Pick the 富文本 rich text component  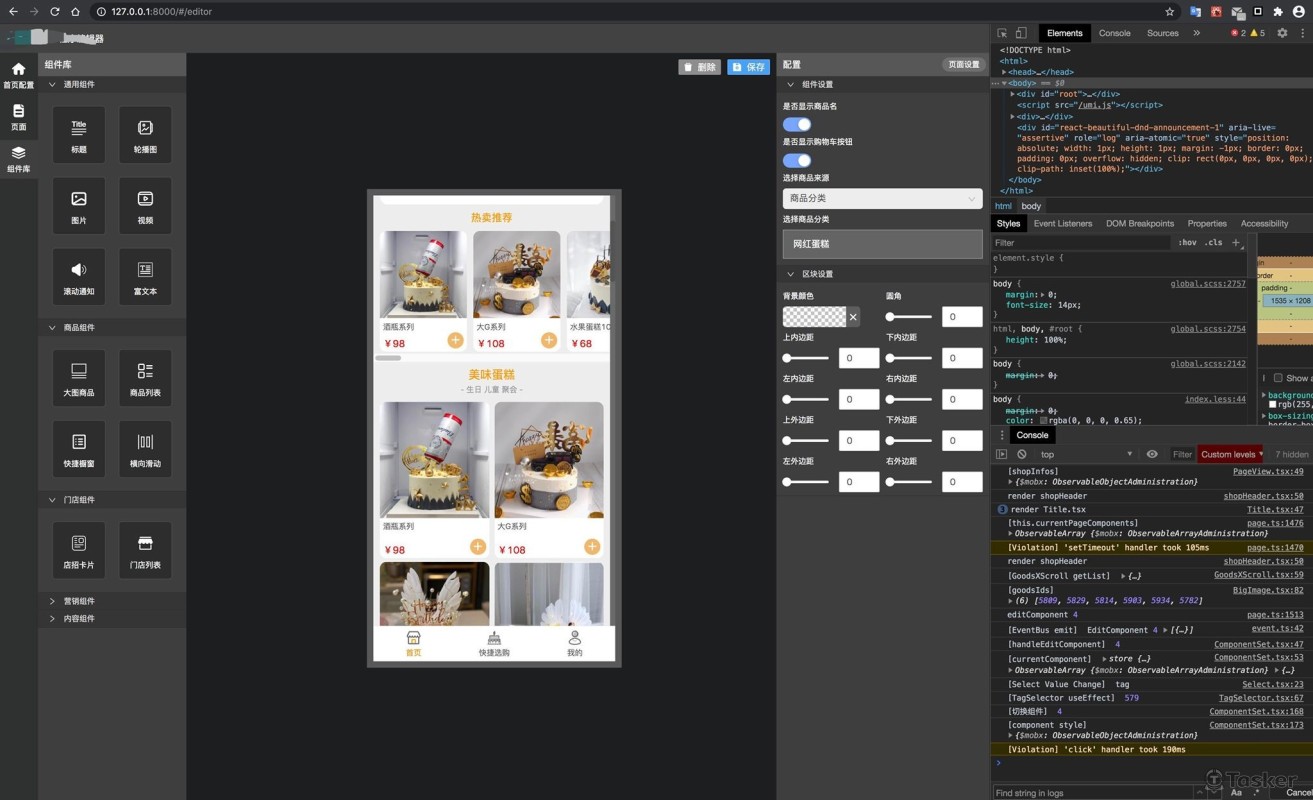click(145, 277)
